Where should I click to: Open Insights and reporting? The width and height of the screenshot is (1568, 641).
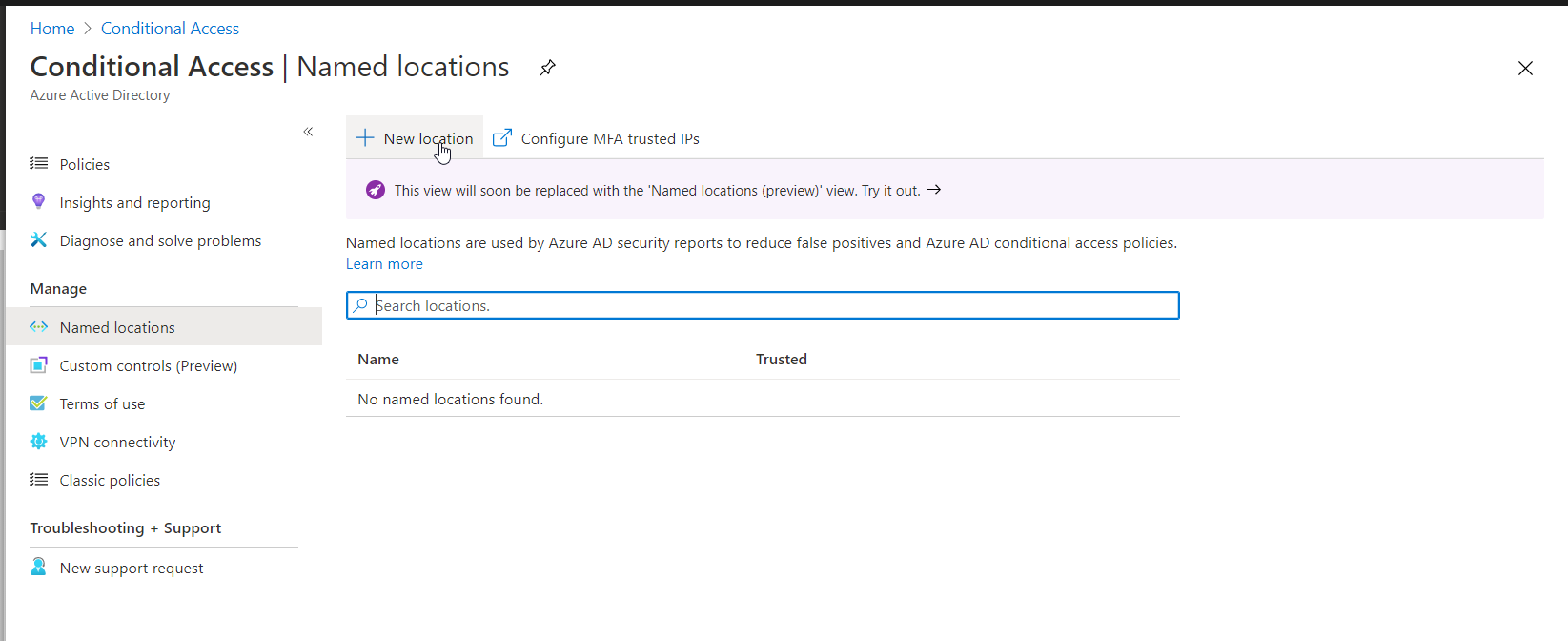134,202
